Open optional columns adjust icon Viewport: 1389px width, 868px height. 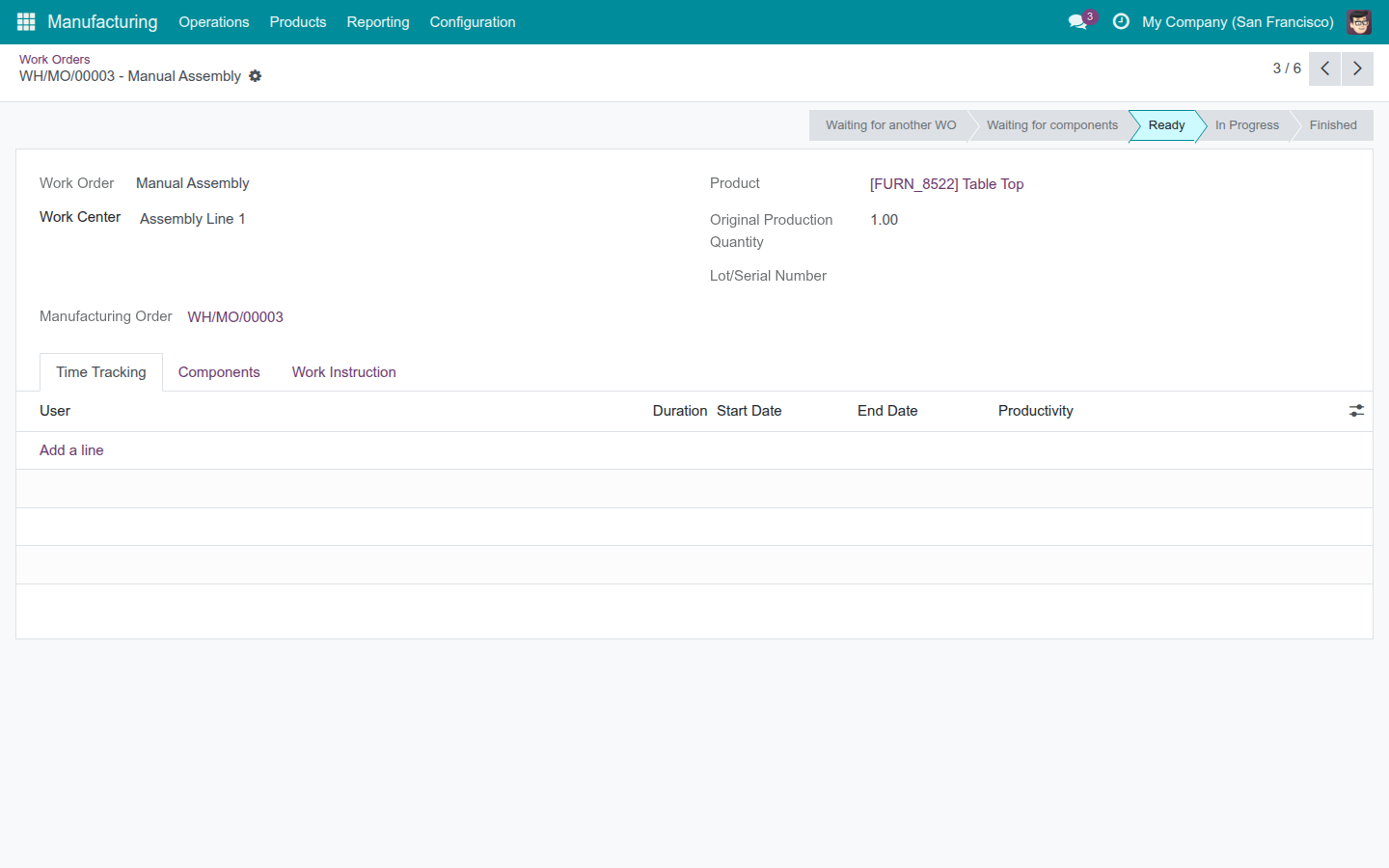click(x=1356, y=411)
